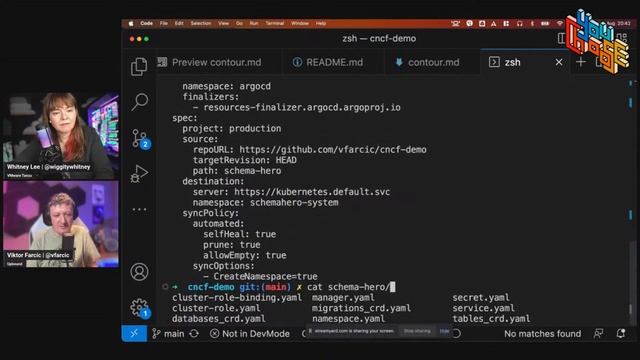Image resolution: width=640 pixels, height=360 pixels.
Task: Click the plus icon to add new terminal
Action: click(x=580, y=62)
